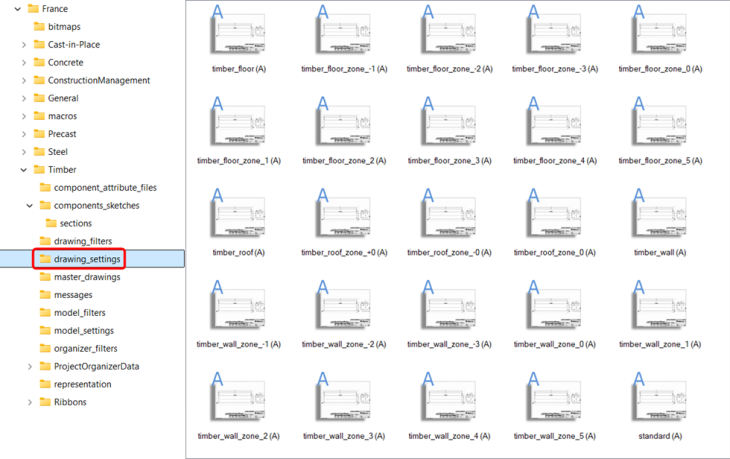Select the timber_roof_zone_-0 (A) file icon
Screen dimensions: 730x459
coord(449,214)
